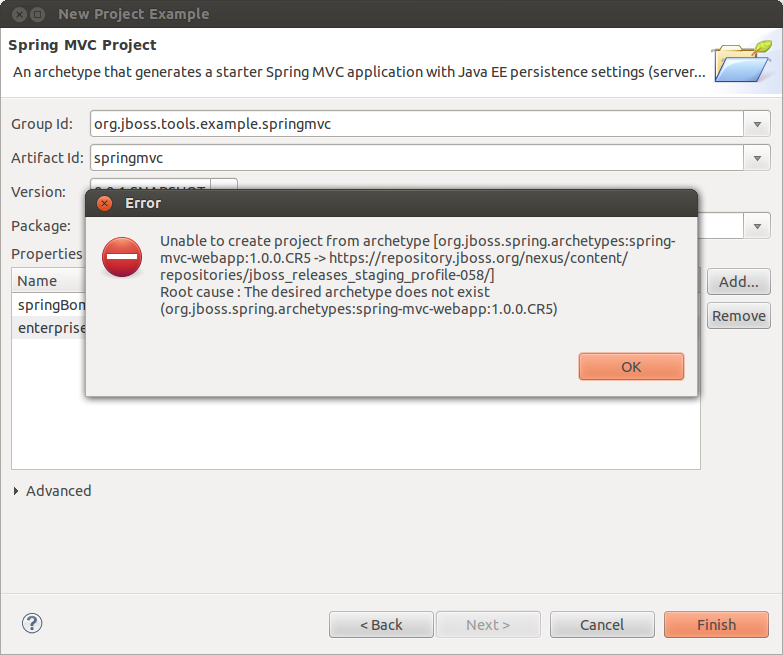Click the red error stop icon
This screenshot has width=783, height=655.
tap(122, 257)
